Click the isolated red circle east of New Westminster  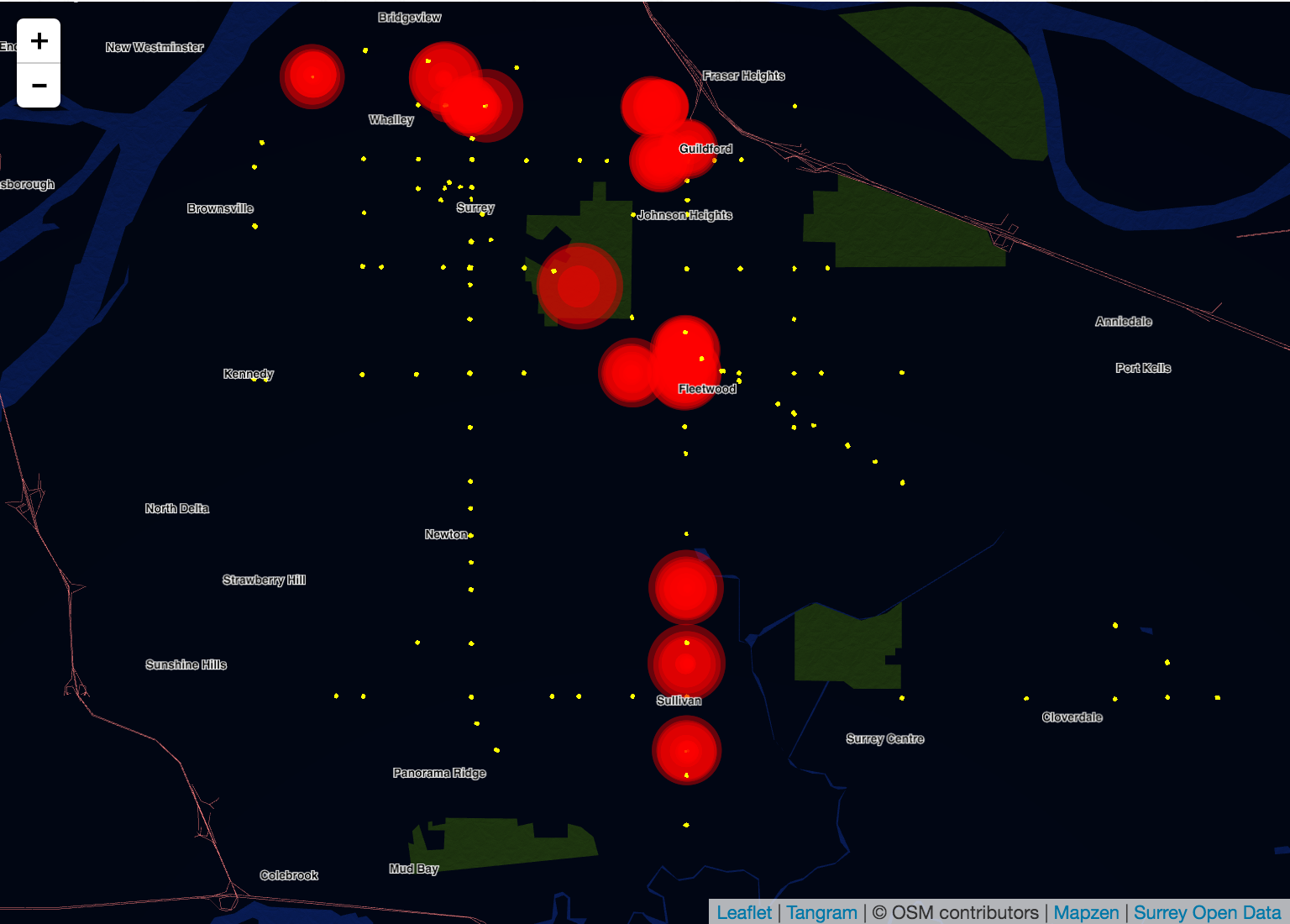(312, 76)
